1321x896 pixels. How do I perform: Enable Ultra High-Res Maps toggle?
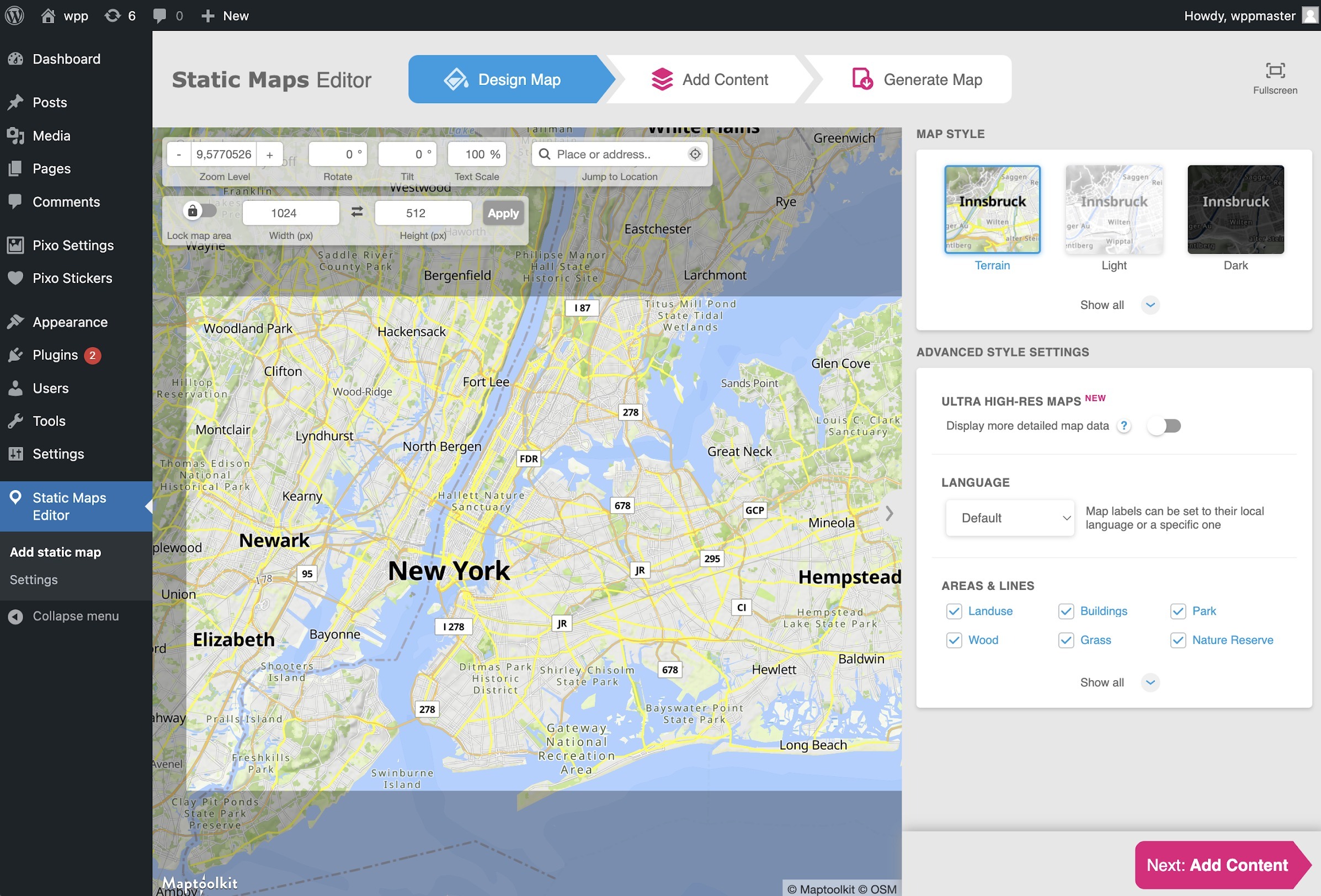pyautogui.click(x=1164, y=425)
